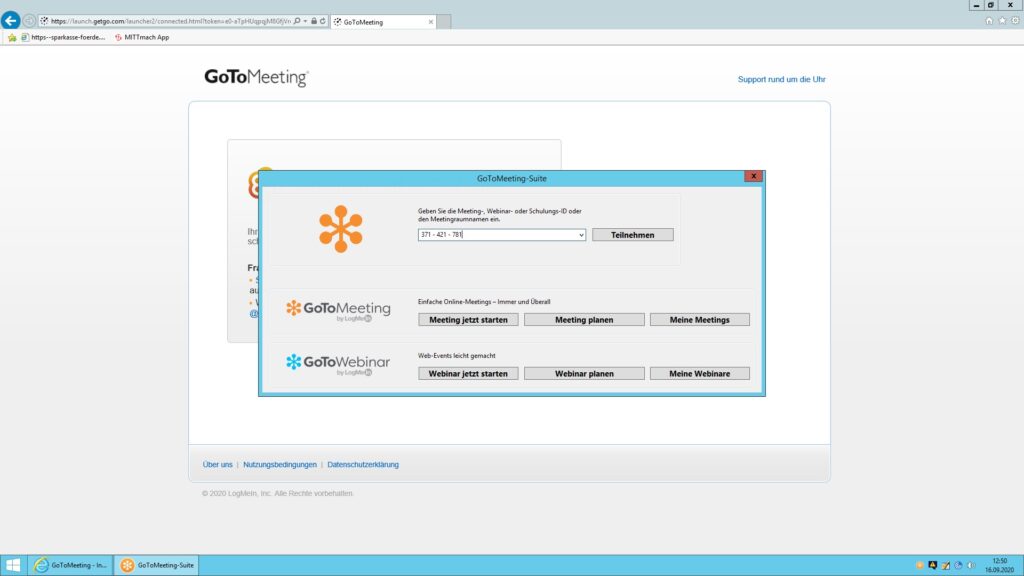Click the warning notification tray icon
This screenshot has height=576, width=1024.
(x=933, y=566)
